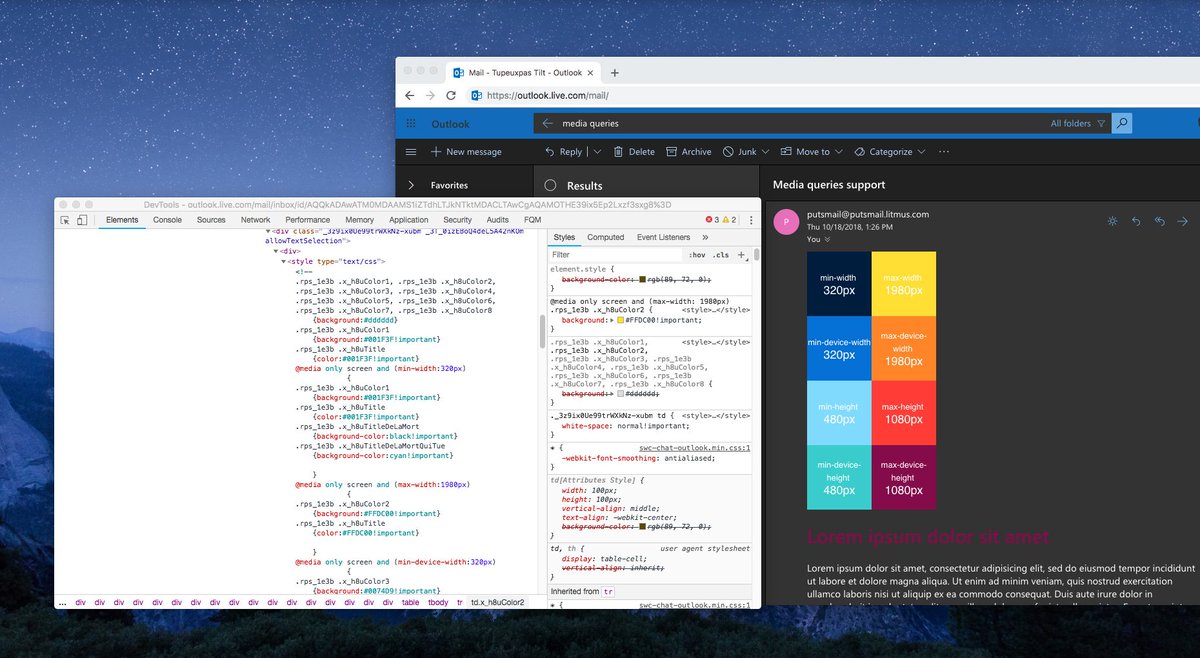This screenshot has width=1200, height=658.
Task: Reply to the selected email
Action: click(x=563, y=152)
